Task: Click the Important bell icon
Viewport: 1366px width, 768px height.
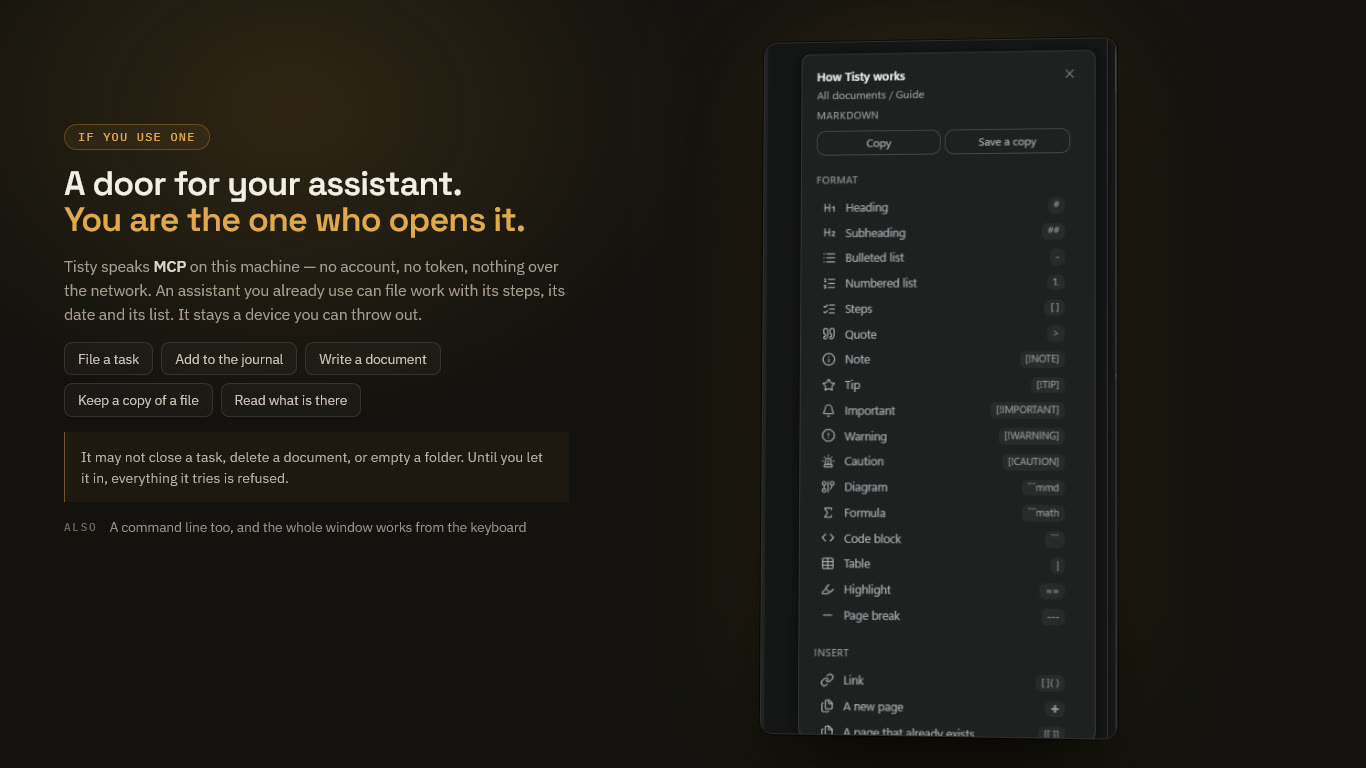Action: pyautogui.click(x=828, y=411)
